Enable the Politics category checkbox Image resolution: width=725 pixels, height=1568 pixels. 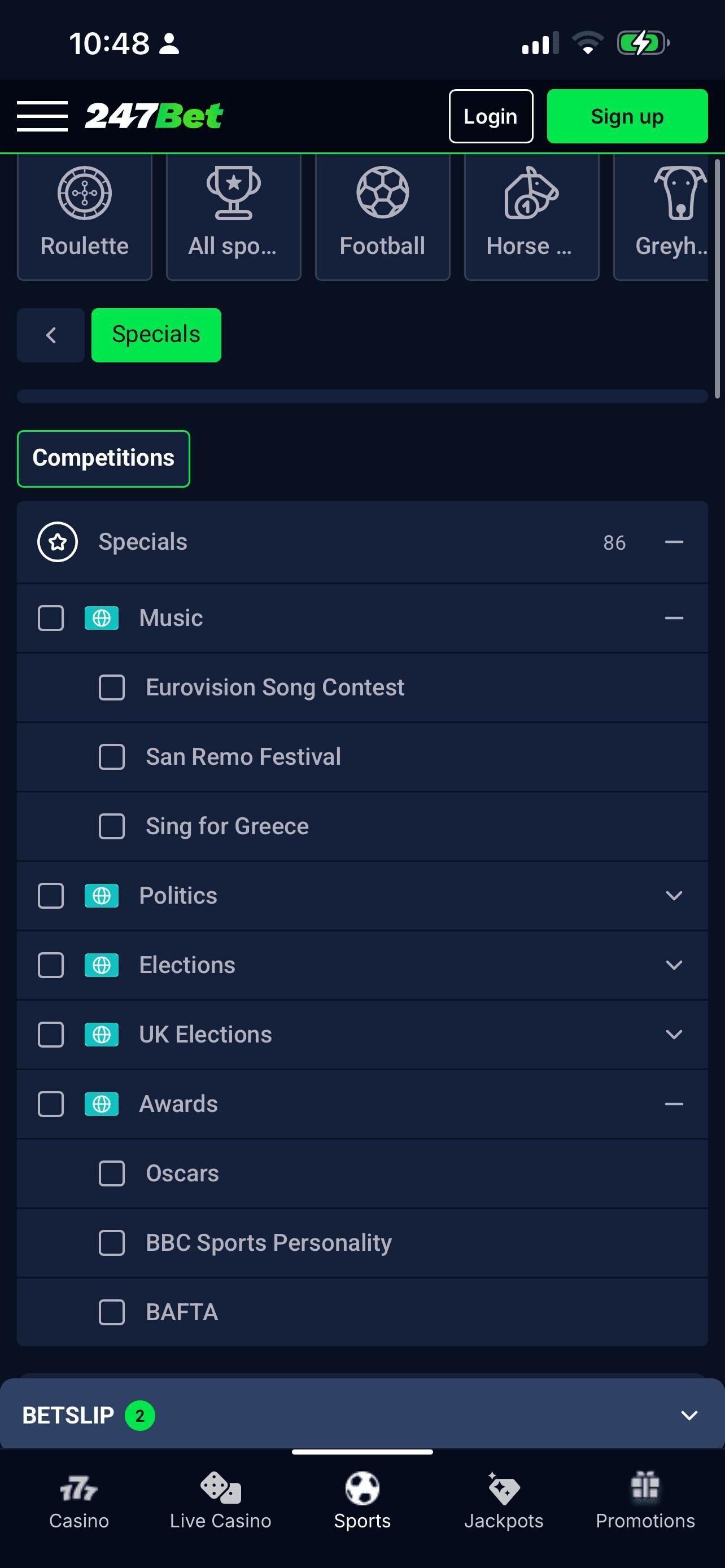50,895
